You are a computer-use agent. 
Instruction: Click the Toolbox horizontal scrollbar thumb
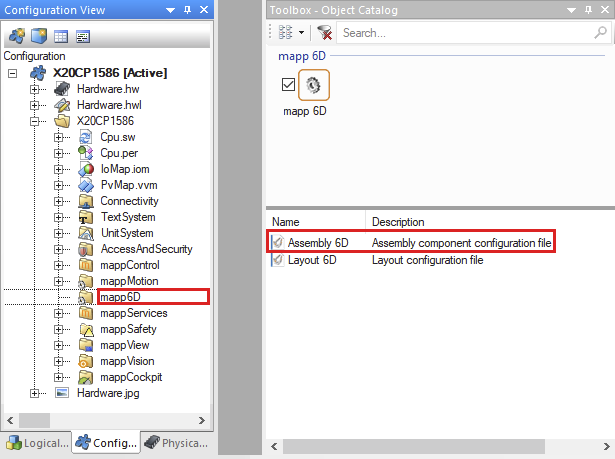414,446
